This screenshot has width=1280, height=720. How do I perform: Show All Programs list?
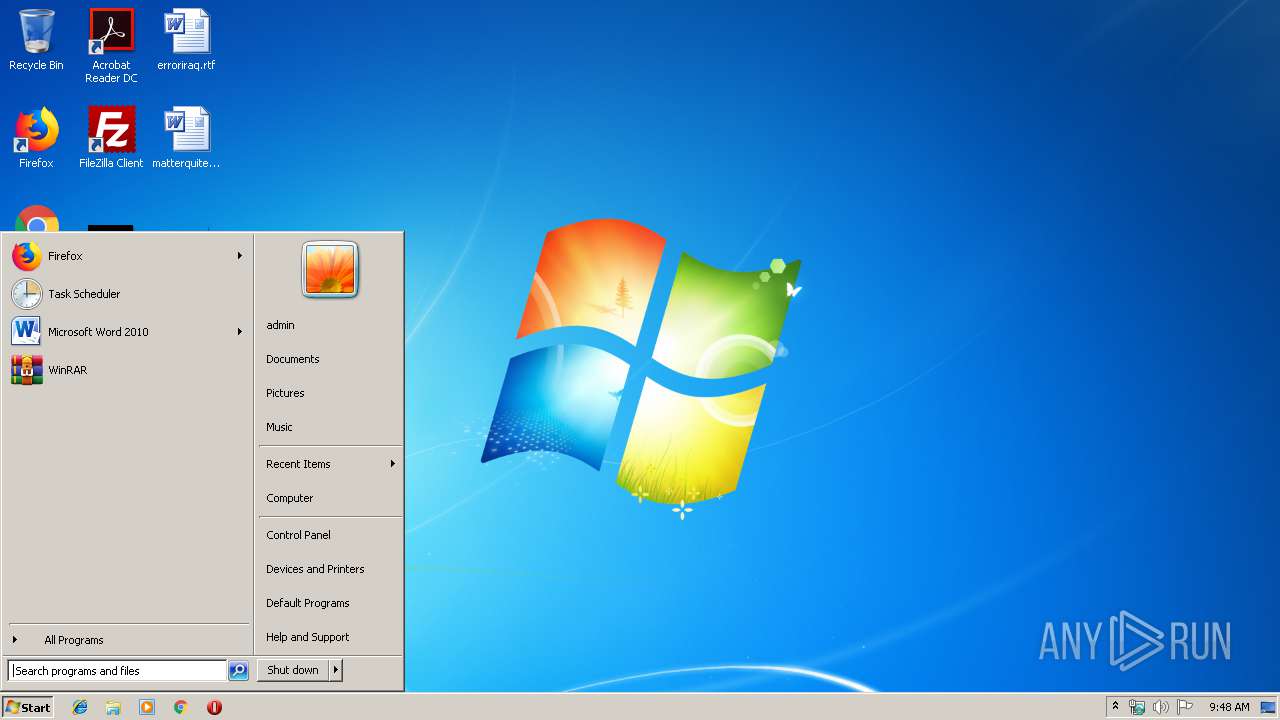click(x=128, y=640)
